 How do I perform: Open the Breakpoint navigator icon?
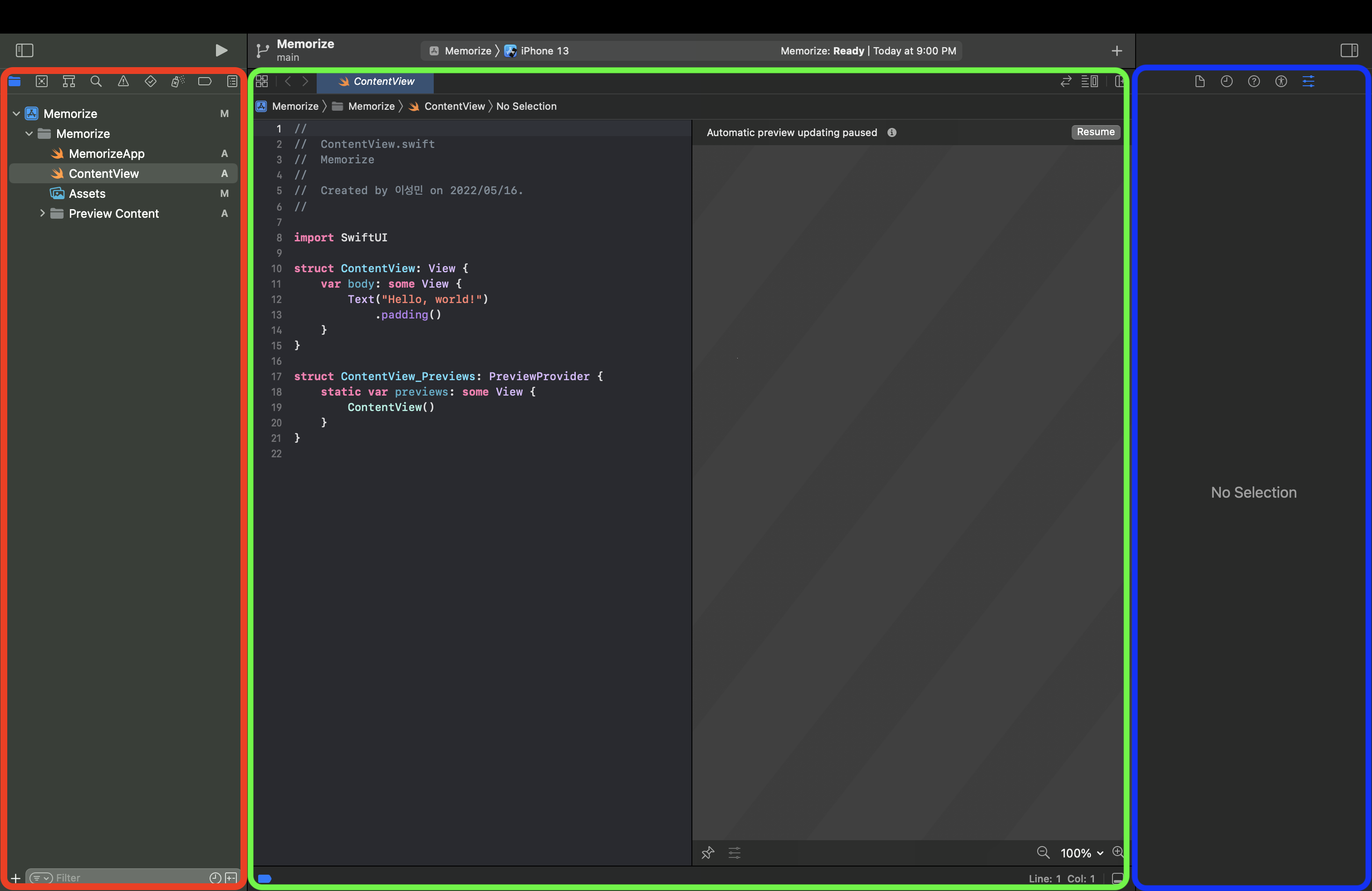(205, 81)
